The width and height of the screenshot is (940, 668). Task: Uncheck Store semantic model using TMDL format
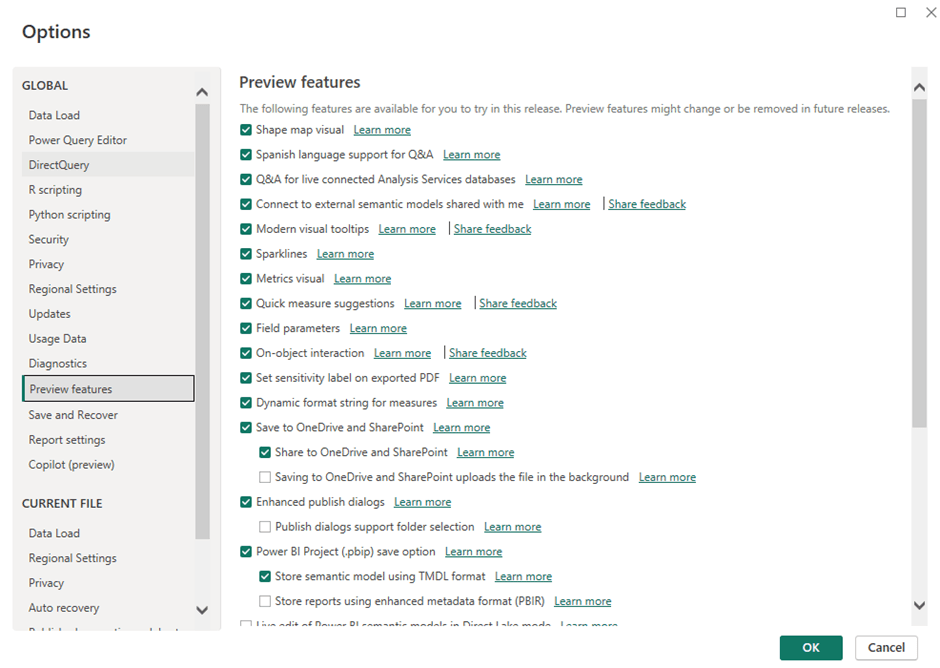(x=265, y=576)
